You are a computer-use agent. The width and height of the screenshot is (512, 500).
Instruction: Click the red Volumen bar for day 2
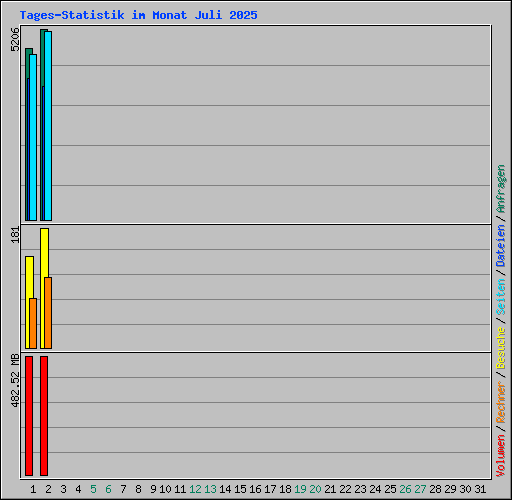(44, 416)
